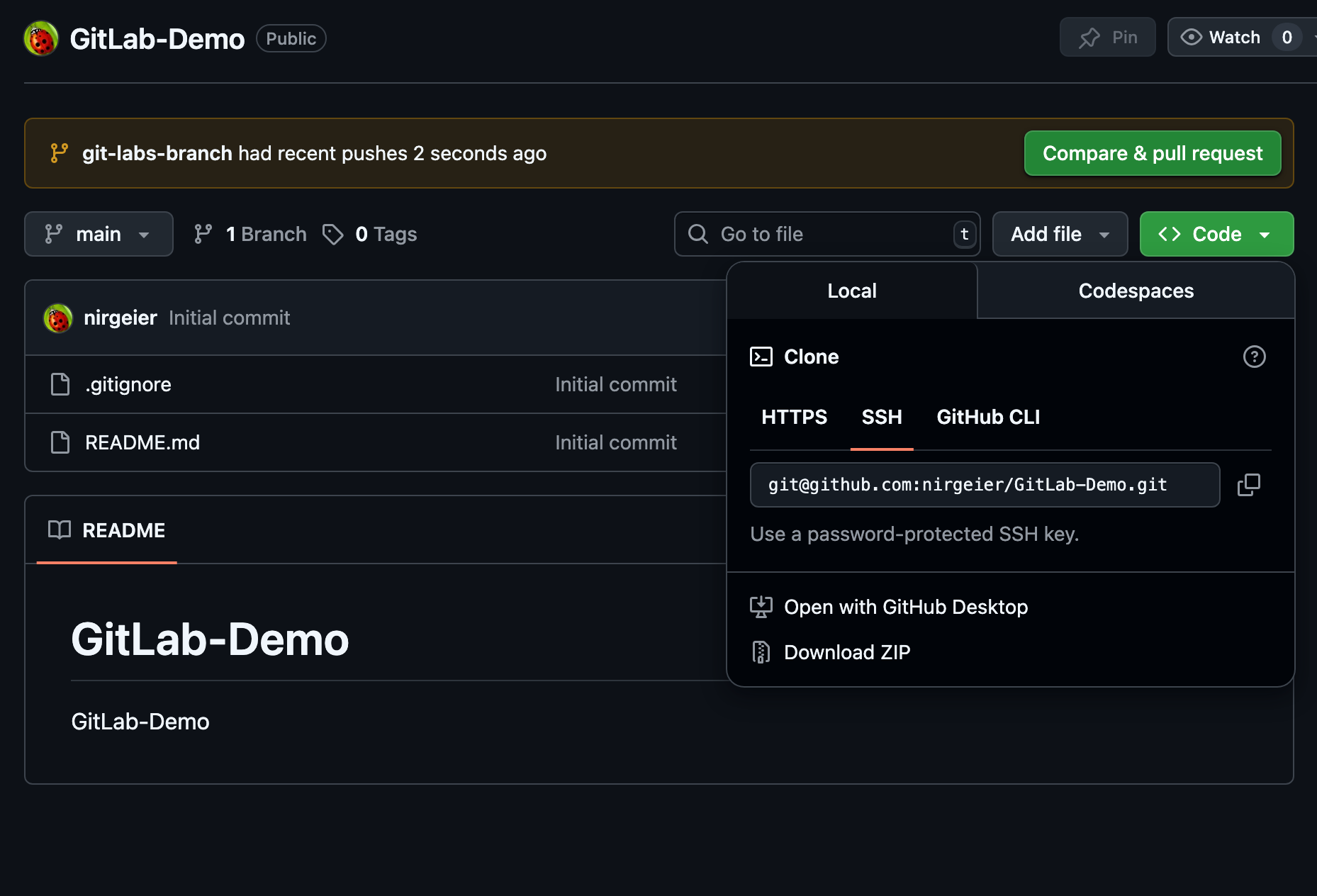
Task: Open the README.md file
Action: click(x=142, y=442)
